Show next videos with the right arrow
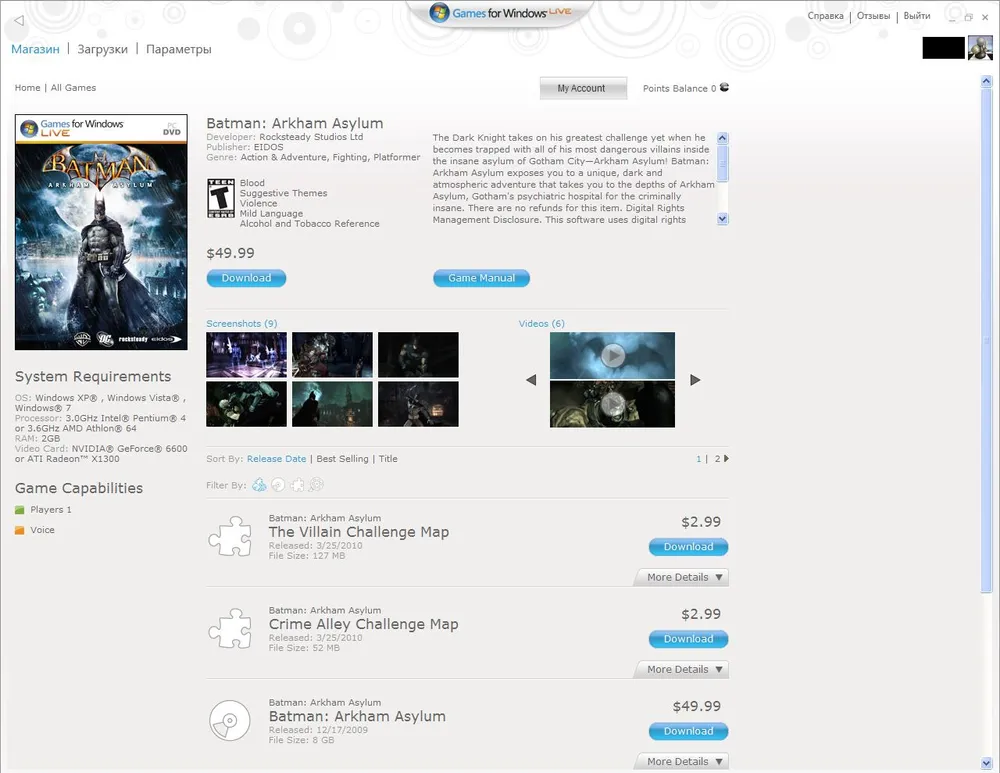 (695, 380)
